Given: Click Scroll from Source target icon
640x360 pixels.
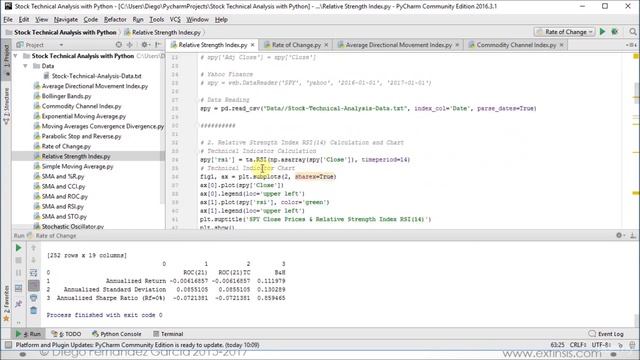Looking at the screenshot, I should [x=118, y=45].
